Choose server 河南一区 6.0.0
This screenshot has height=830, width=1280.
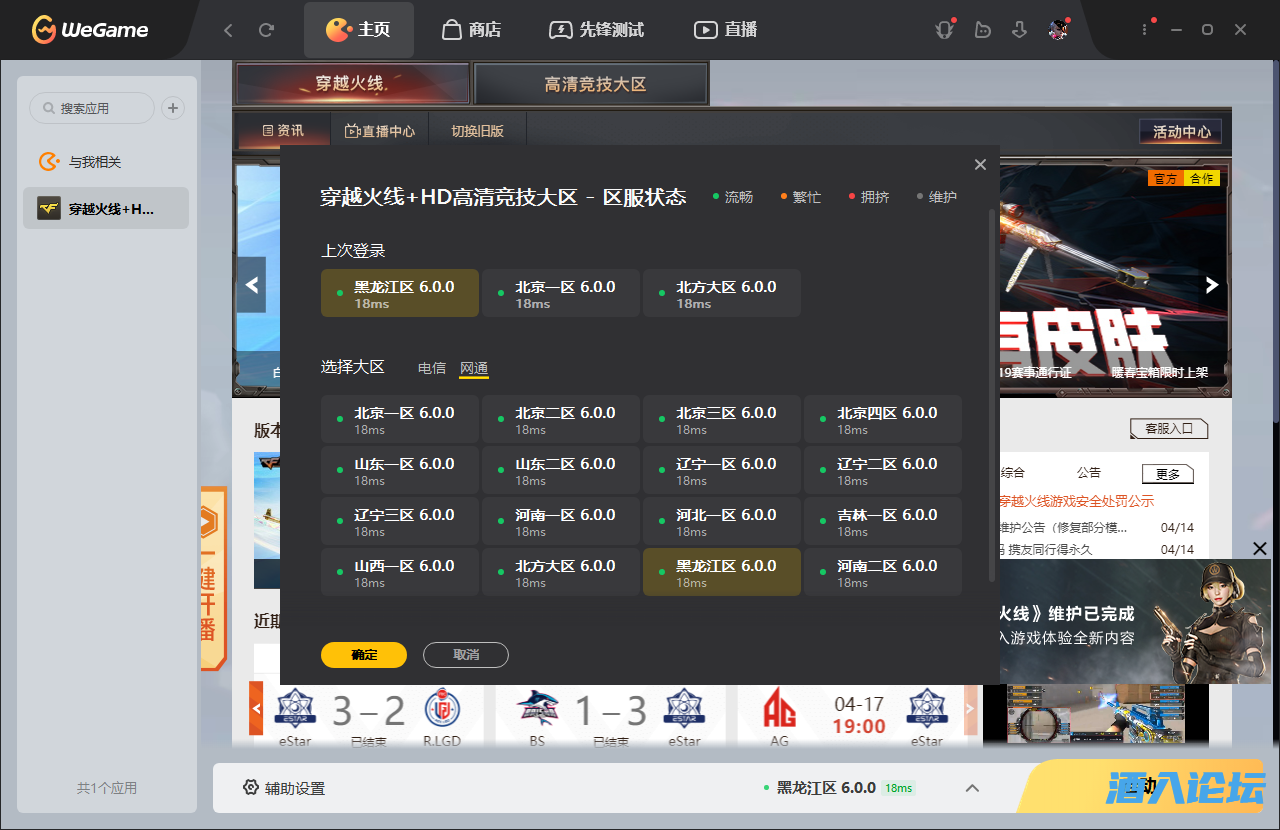point(561,521)
